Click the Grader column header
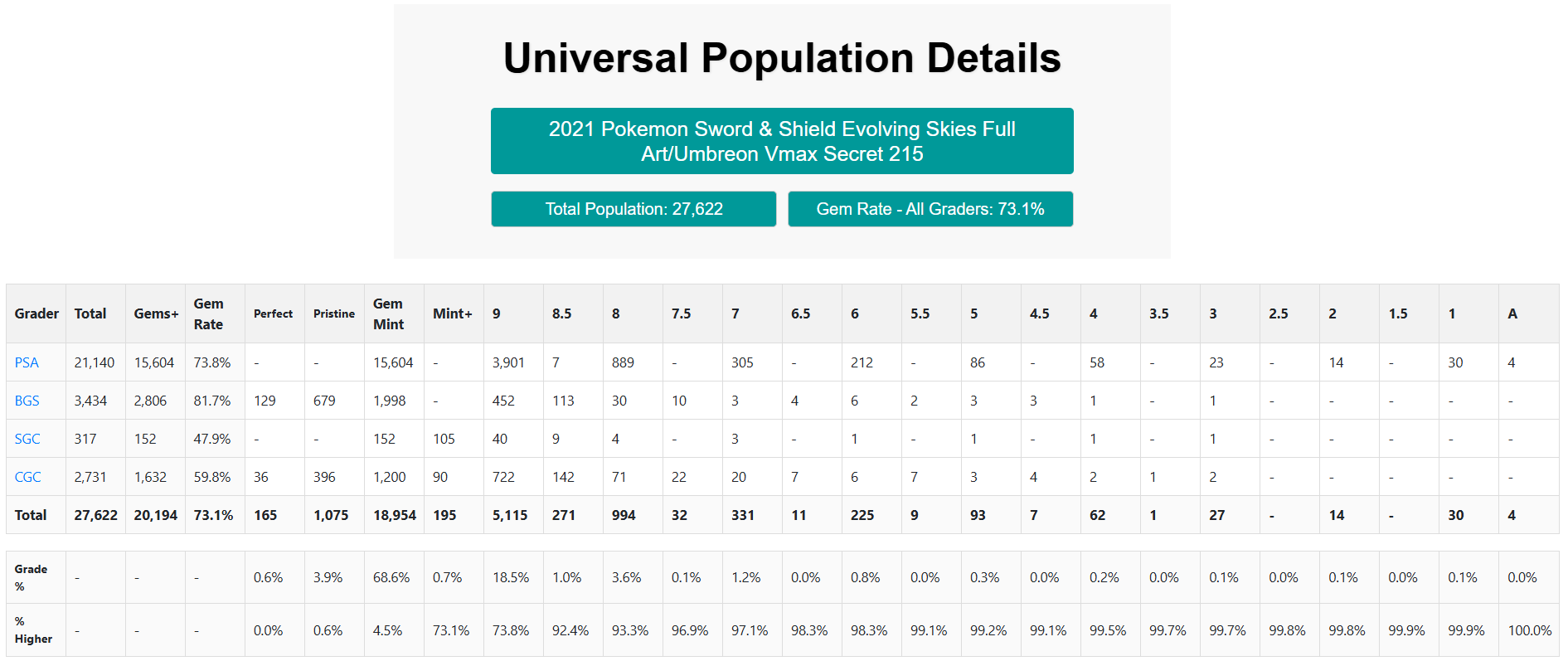Image resolution: width=1568 pixels, height=661 pixels. click(x=36, y=313)
